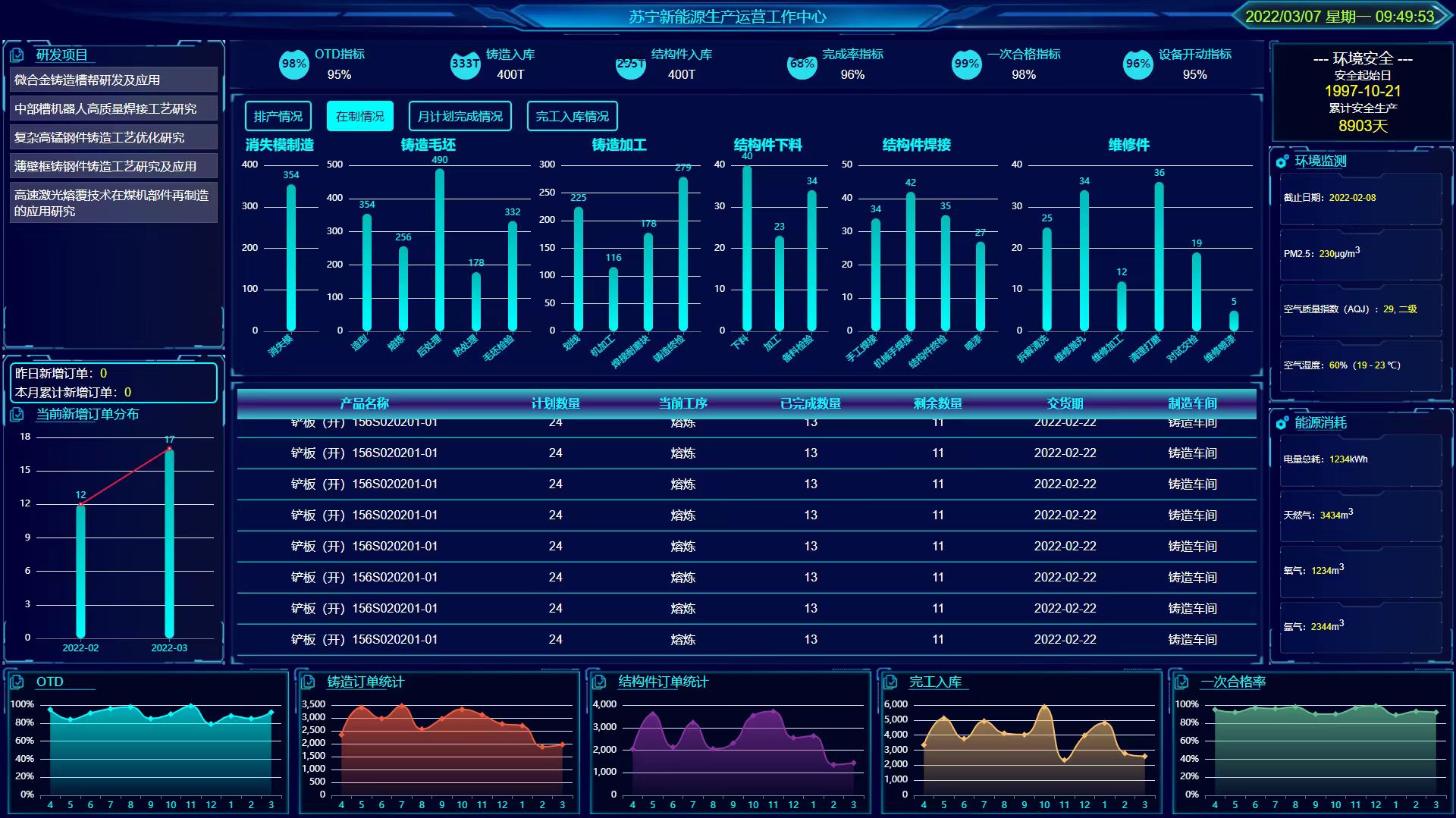
Task: Click the 环境监测 gear icon
Action: [x=1282, y=161]
